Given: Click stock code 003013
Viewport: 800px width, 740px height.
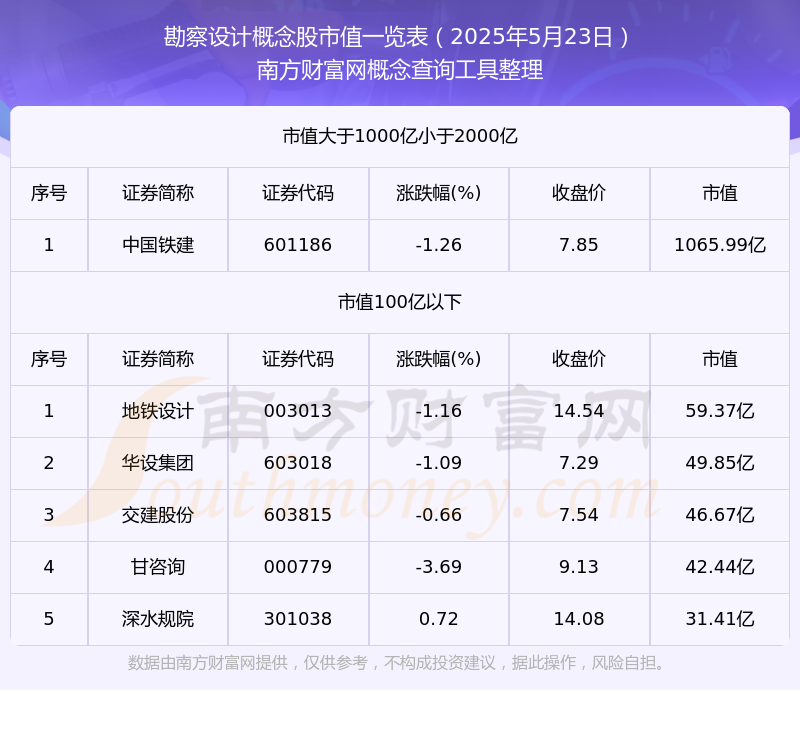Looking at the screenshot, I should pyautogui.click(x=298, y=411).
